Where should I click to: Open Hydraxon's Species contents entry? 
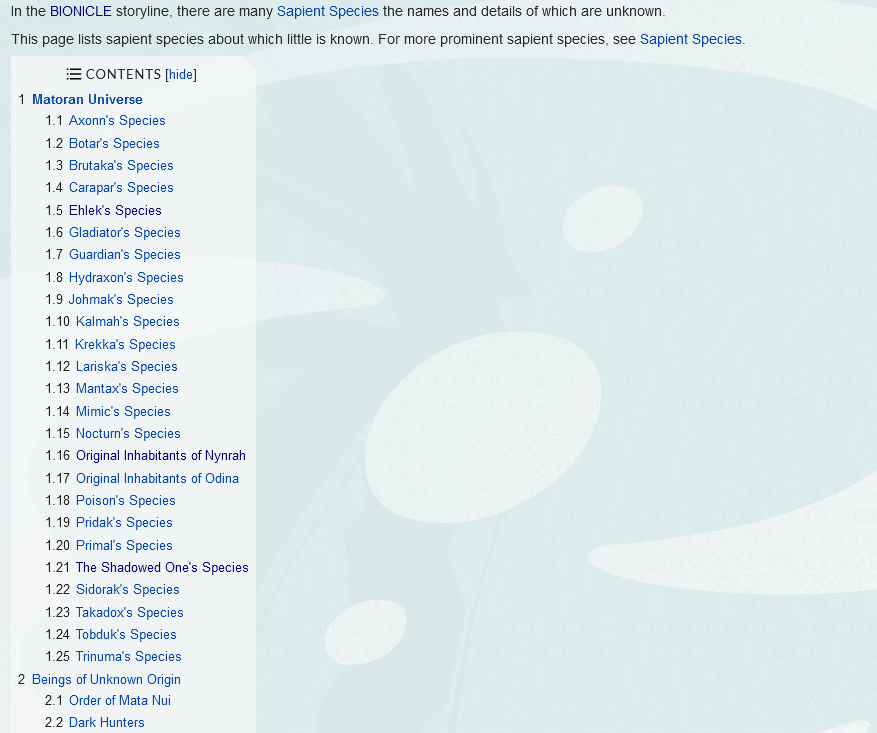126,278
